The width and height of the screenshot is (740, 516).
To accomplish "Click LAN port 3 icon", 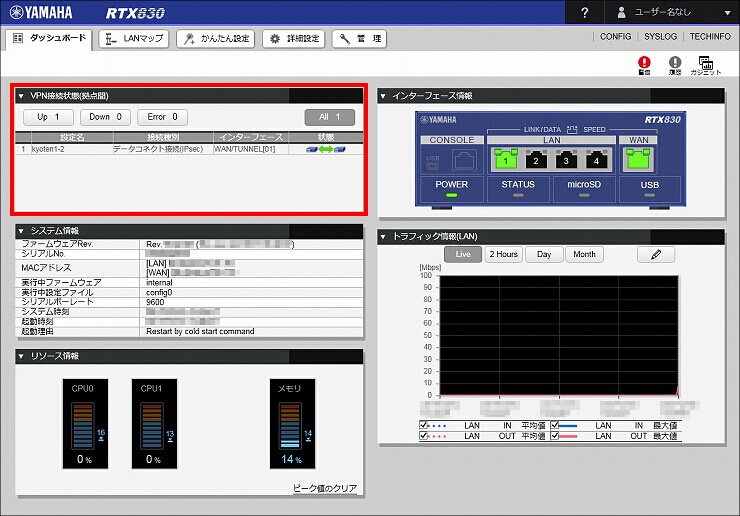I will 566,160.
